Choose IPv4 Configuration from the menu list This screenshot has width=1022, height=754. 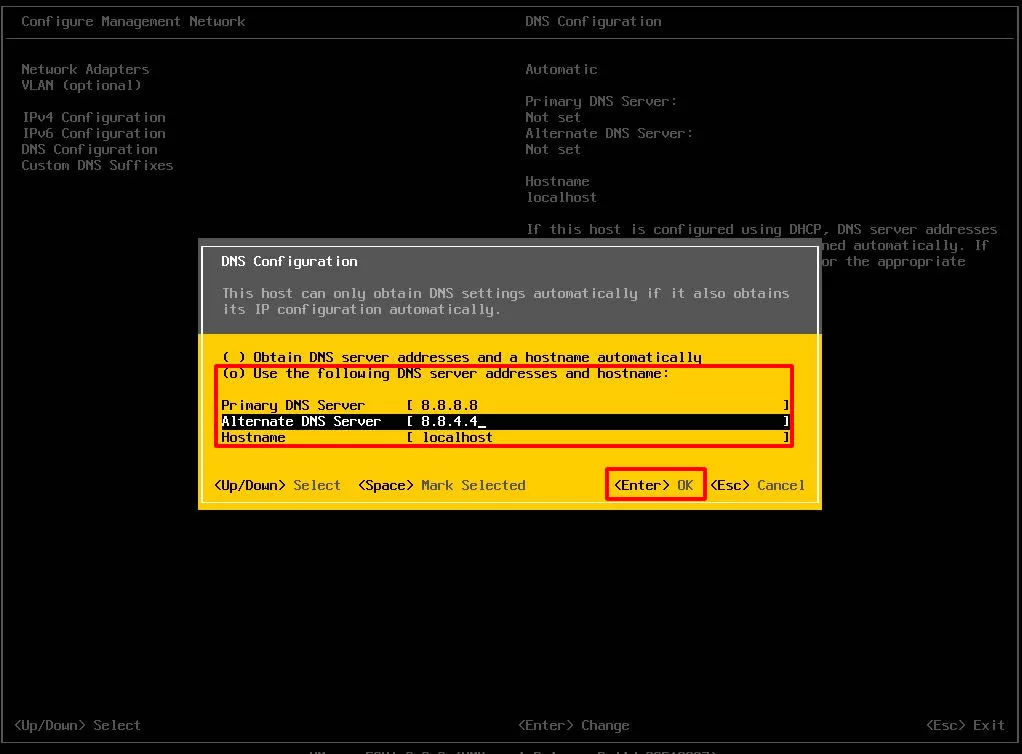click(93, 117)
